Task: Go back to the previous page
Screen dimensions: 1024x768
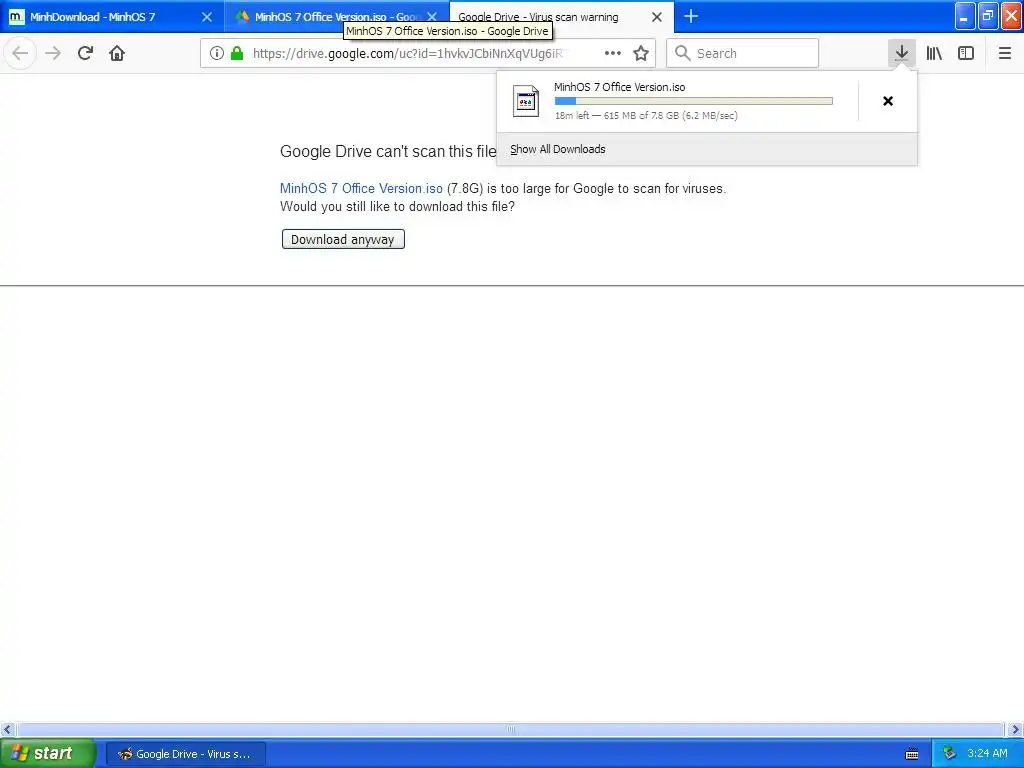Action: coord(20,53)
